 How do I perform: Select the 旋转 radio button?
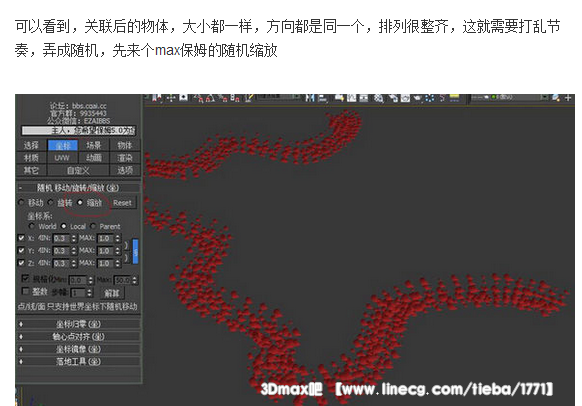point(51,202)
